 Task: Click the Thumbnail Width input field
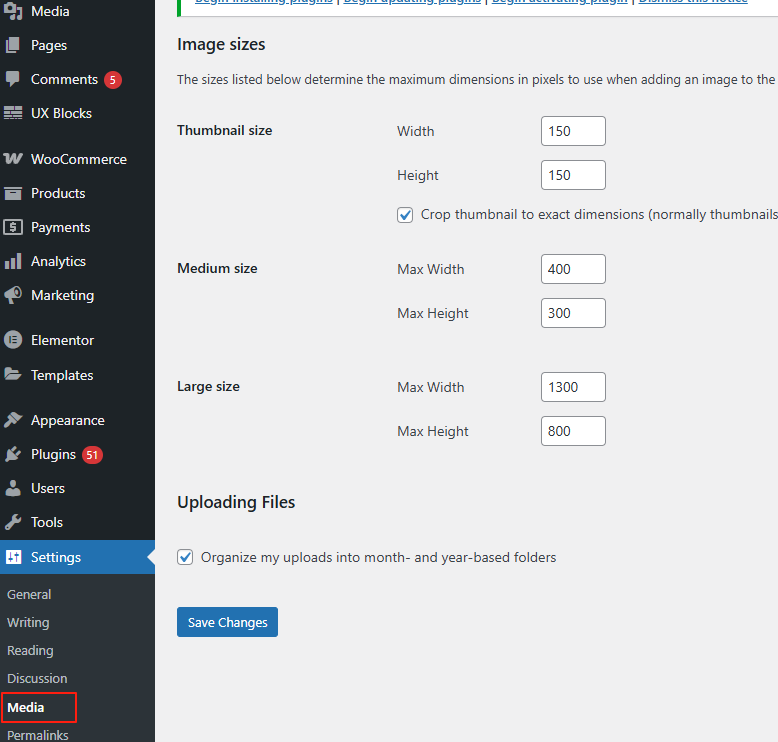(573, 131)
